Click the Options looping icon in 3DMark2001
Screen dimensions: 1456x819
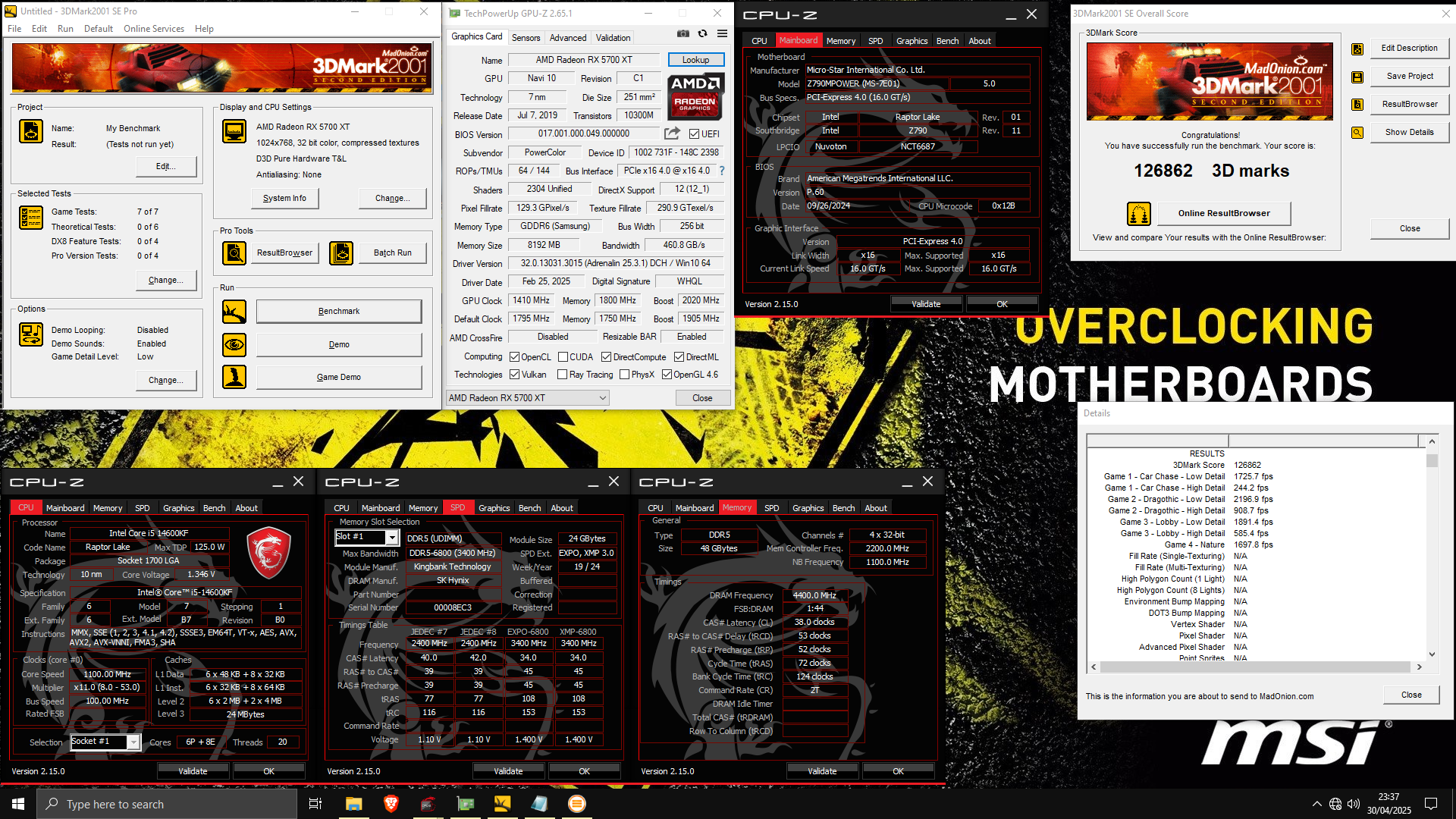[x=31, y=334]
